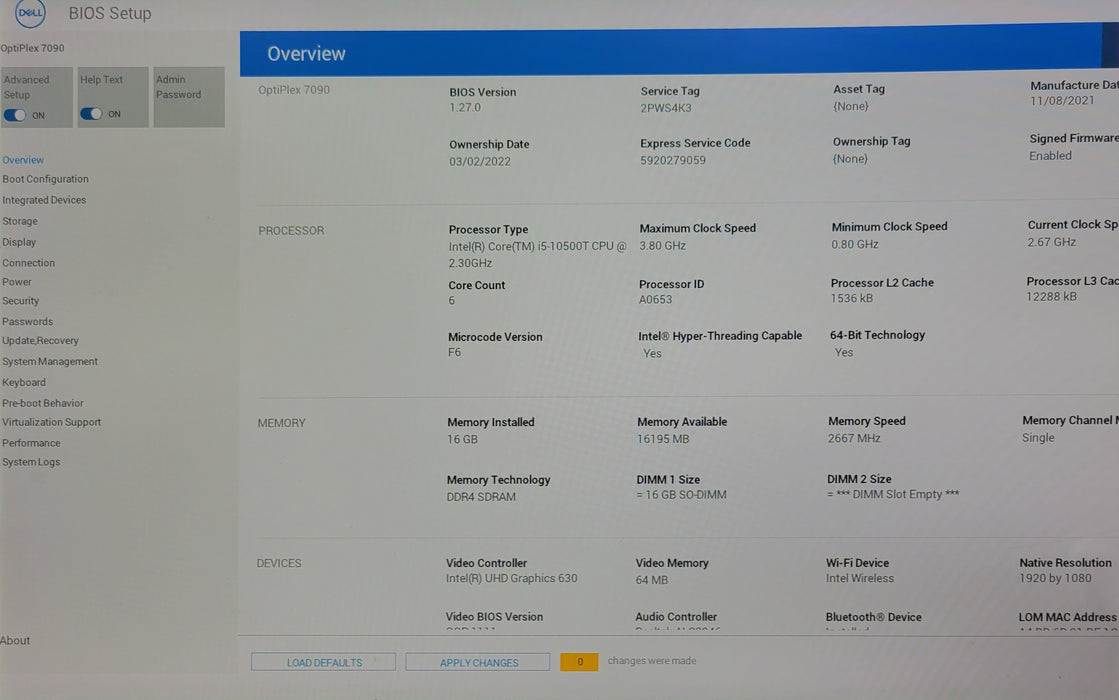Click Memory Technology DDR4 SDRAM
Screen dimensions: 1119x700
click(x=481, y=497)
